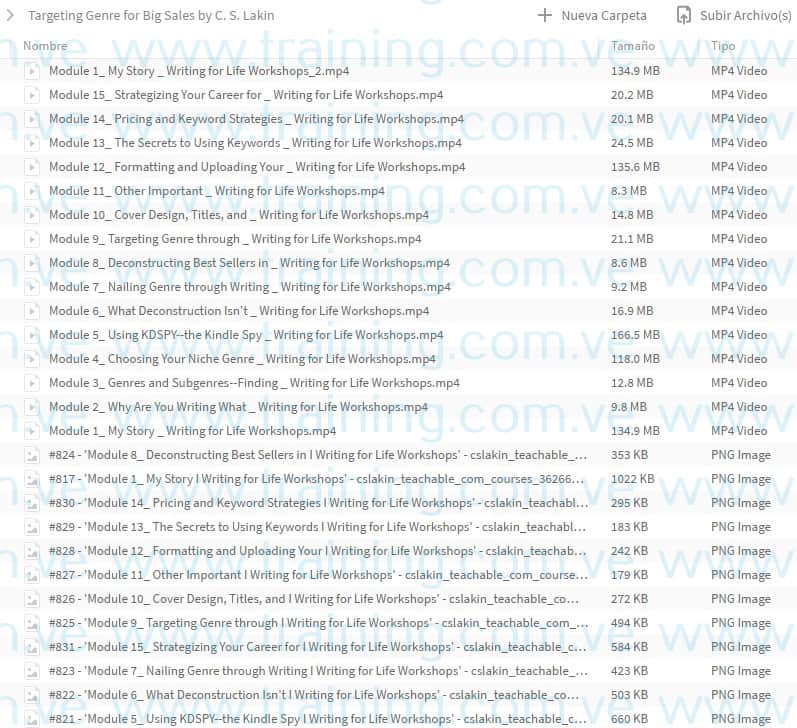
Task: Click video icon of Module 2 Why Are You mp4
Action: 32,407
